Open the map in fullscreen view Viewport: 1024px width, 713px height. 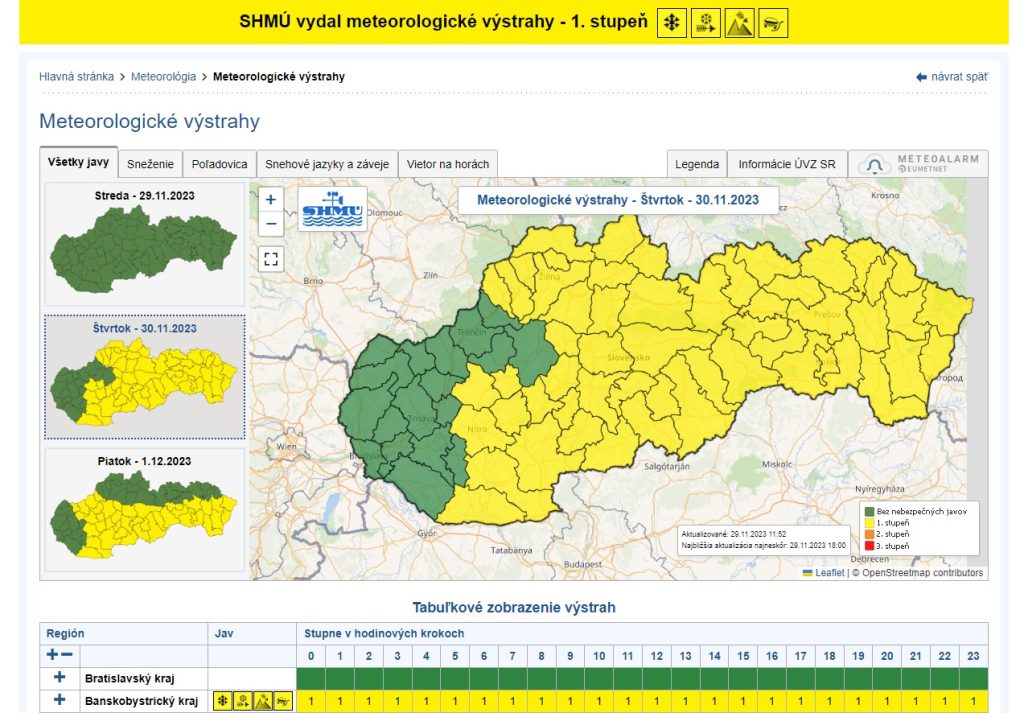pos(271,260)
